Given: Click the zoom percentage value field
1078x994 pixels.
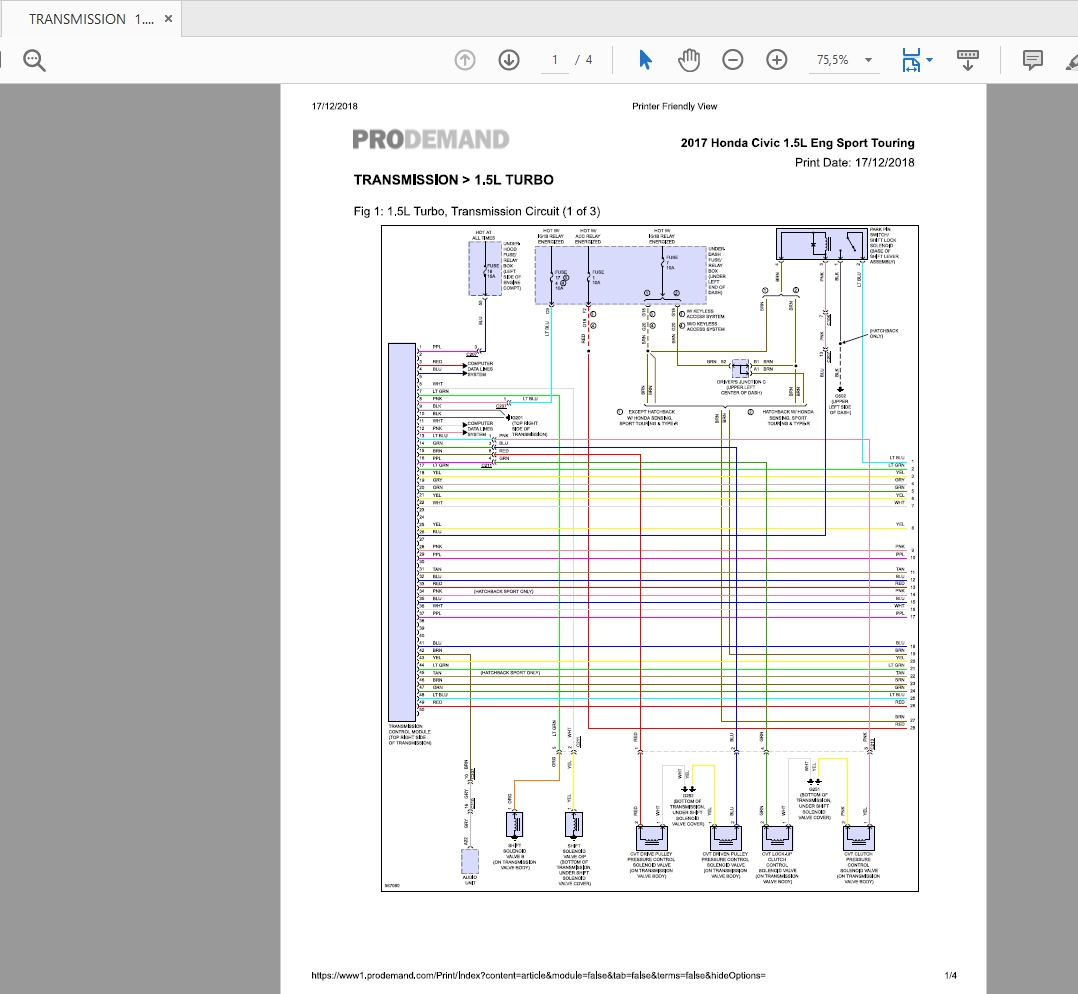Looking at the screenshot, I should tap(833, 60).
